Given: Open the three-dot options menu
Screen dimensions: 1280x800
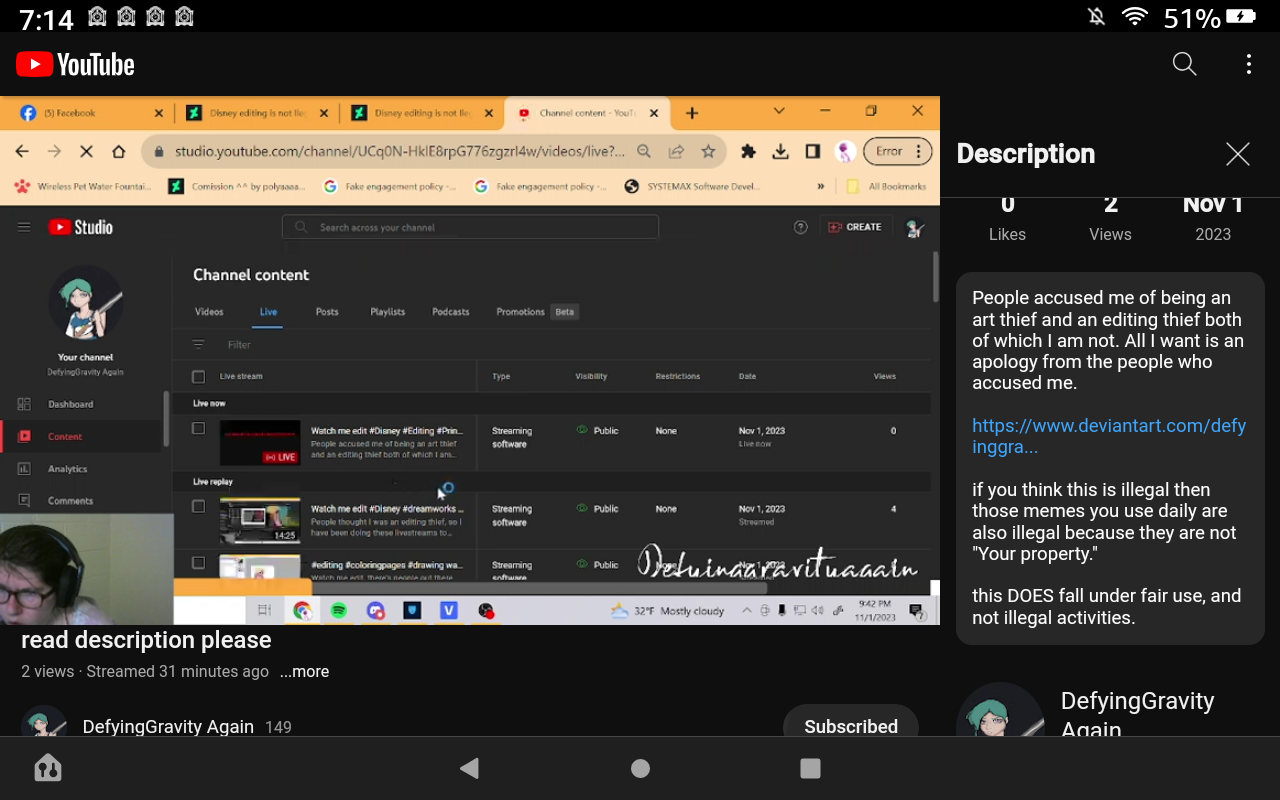Looking at the screenshot, I should [x=1248, y=64].
